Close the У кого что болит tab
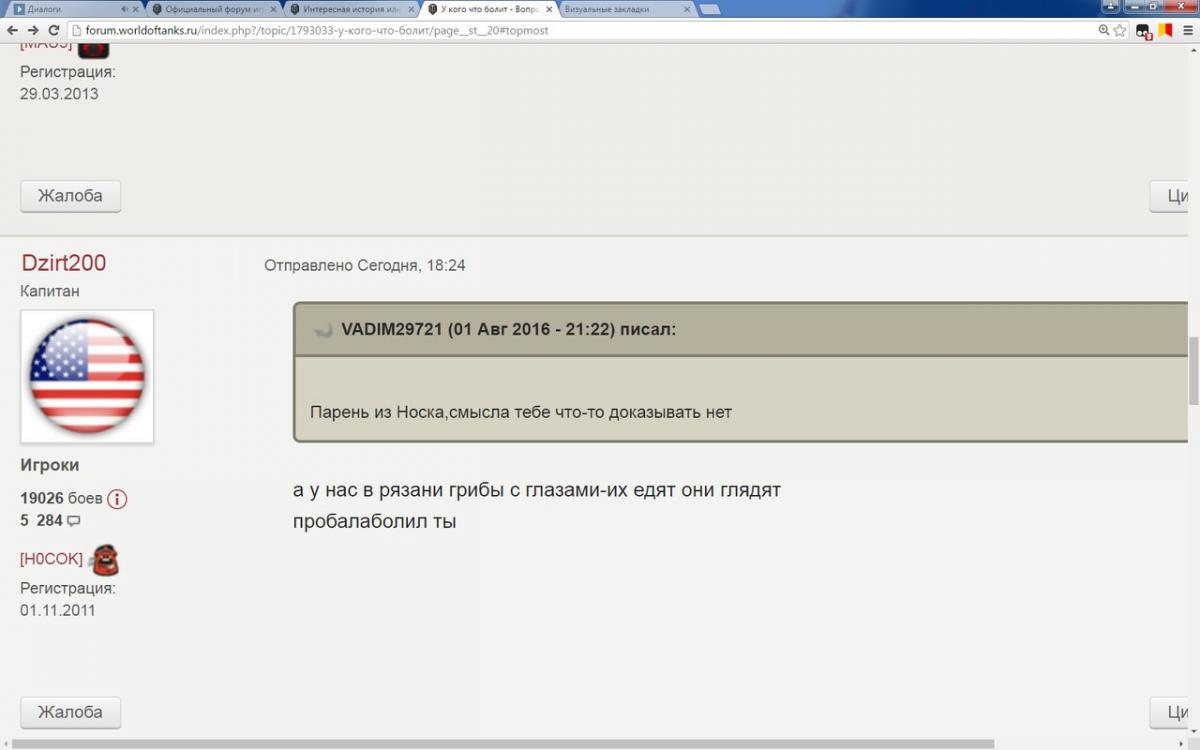The width and height of the screenshot is (1200, 750). [548, 9]
